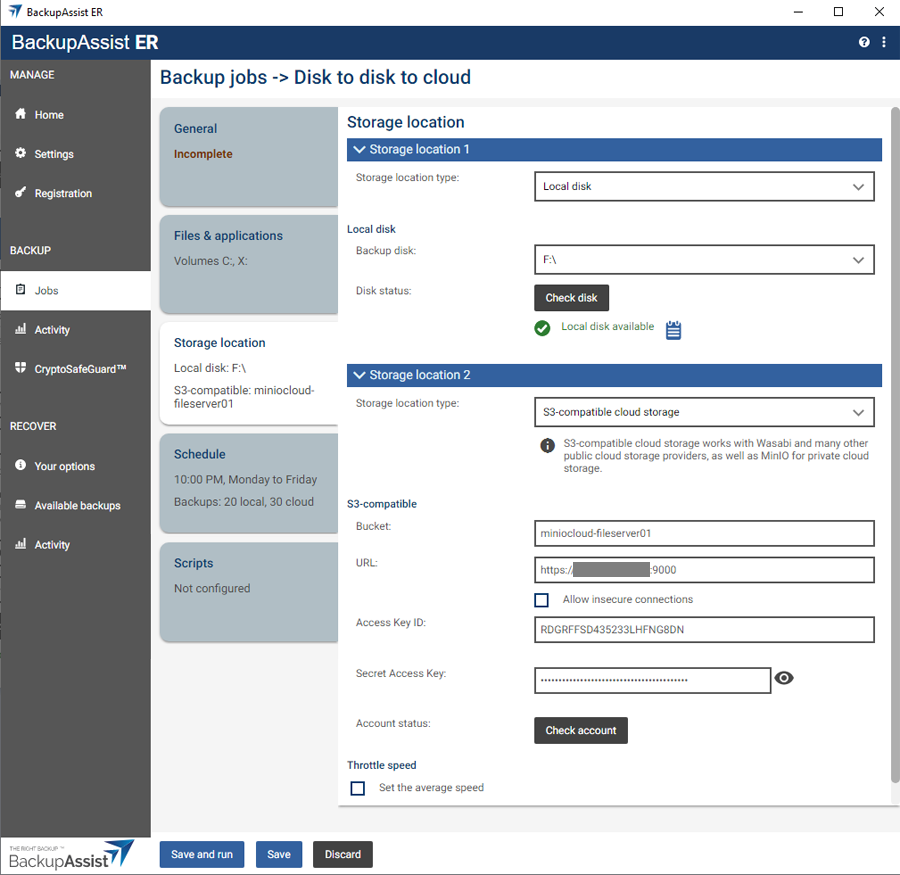This screenshot has width=900, height=875.
Task: Click the 'Throttle speed' heading
Action: point(382,765)
